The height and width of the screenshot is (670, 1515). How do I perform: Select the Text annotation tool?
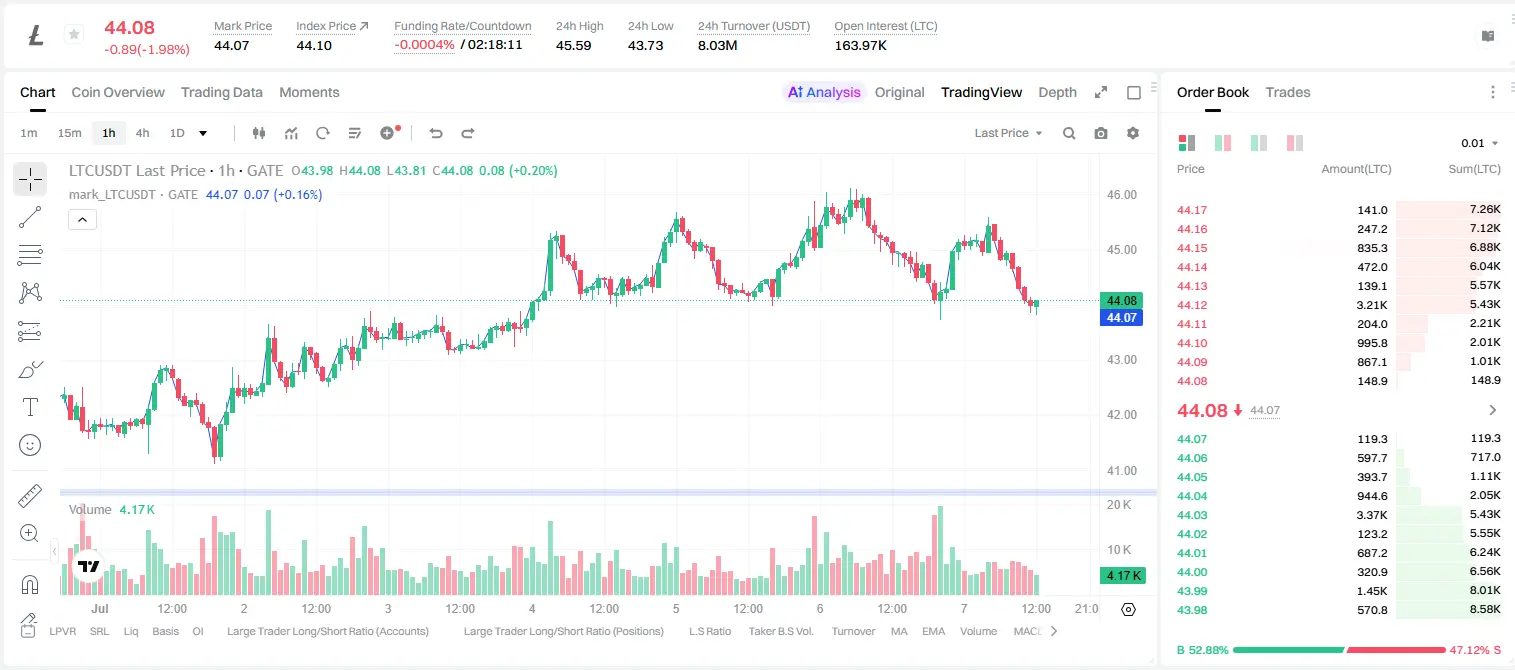[x=30, y=407]
